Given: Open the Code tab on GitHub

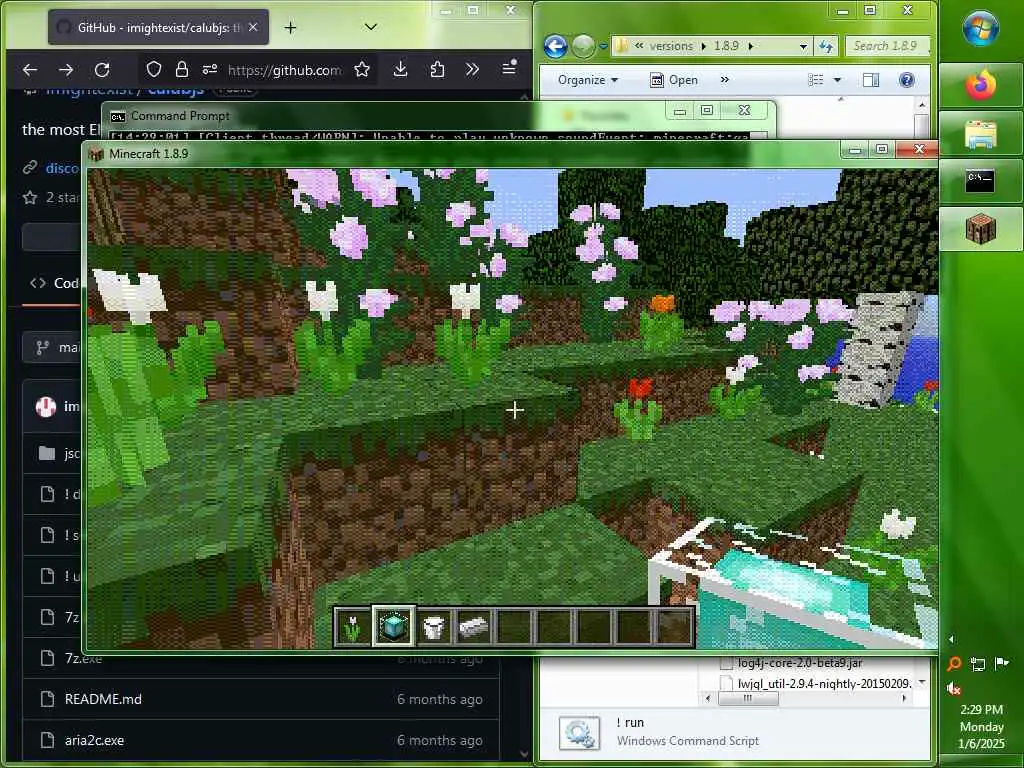Looking at the screenshot, I should pyautogui.click(x=55, y=283).
